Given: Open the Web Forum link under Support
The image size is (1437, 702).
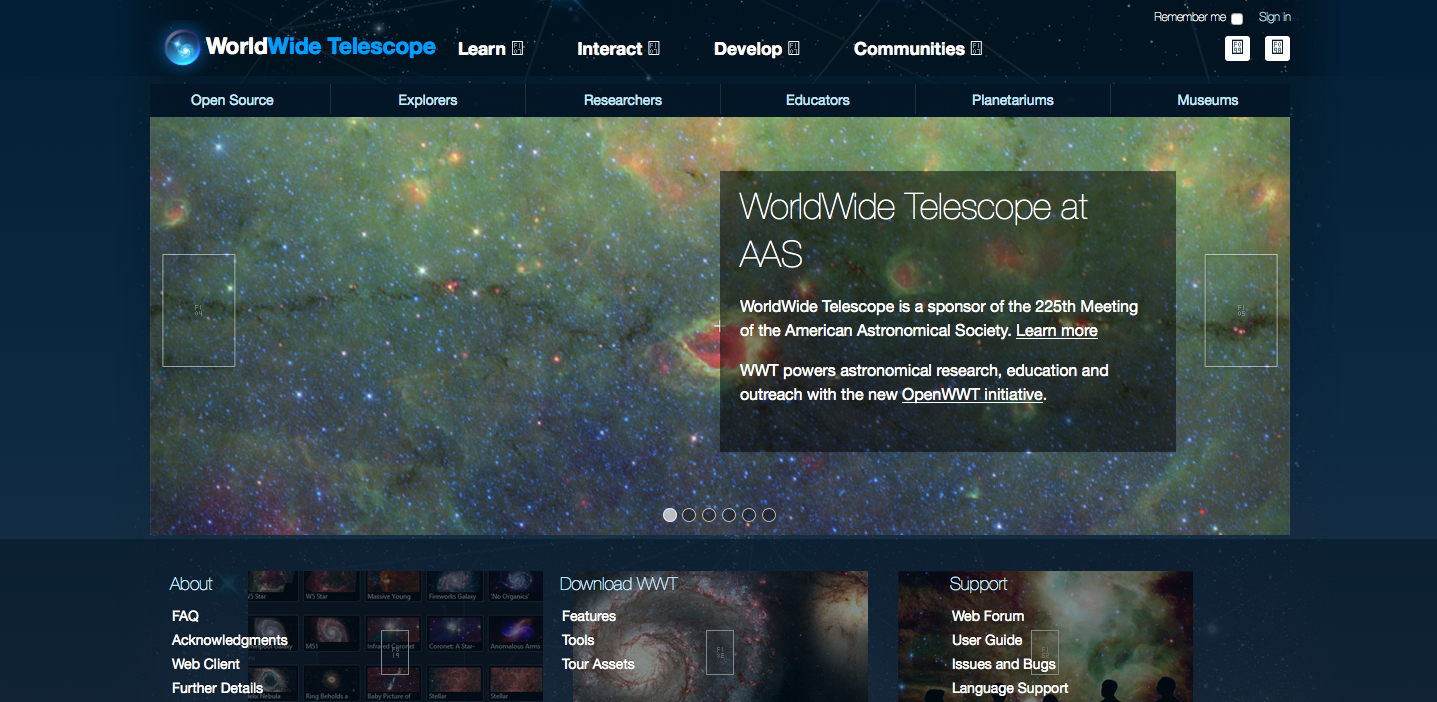Looking at the screenshot, I should coord(988,616).
